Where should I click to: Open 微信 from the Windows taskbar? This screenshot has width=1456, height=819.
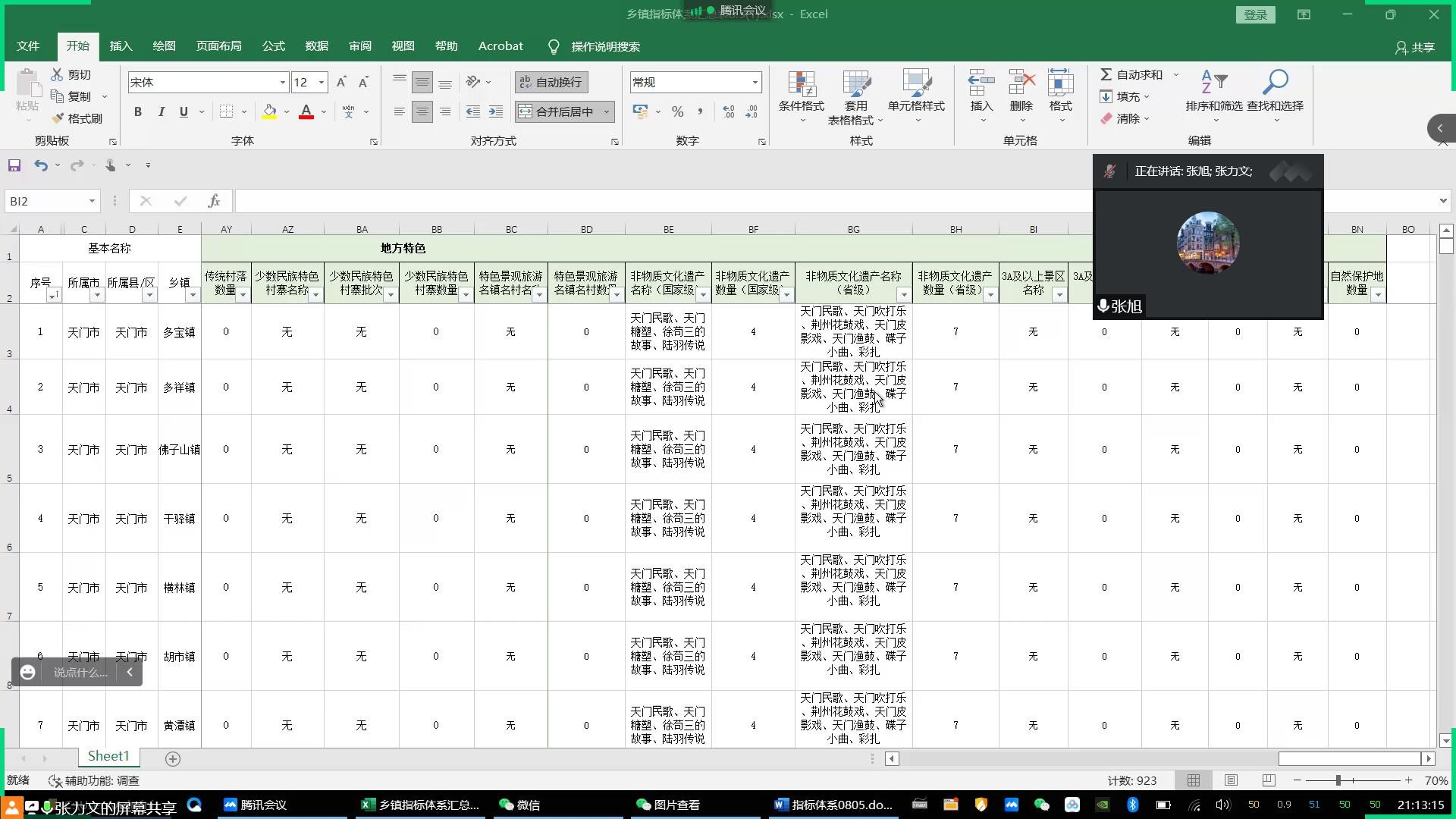click(x=519, y=805)
